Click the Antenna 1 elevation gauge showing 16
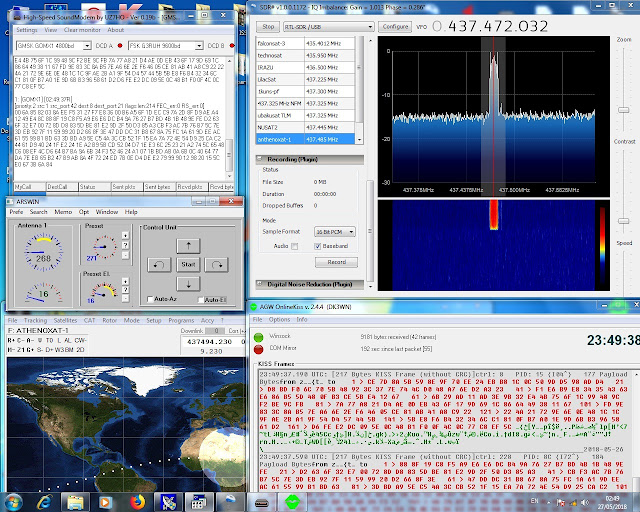Screen dimensions: 640x512 tap(43, 292)
